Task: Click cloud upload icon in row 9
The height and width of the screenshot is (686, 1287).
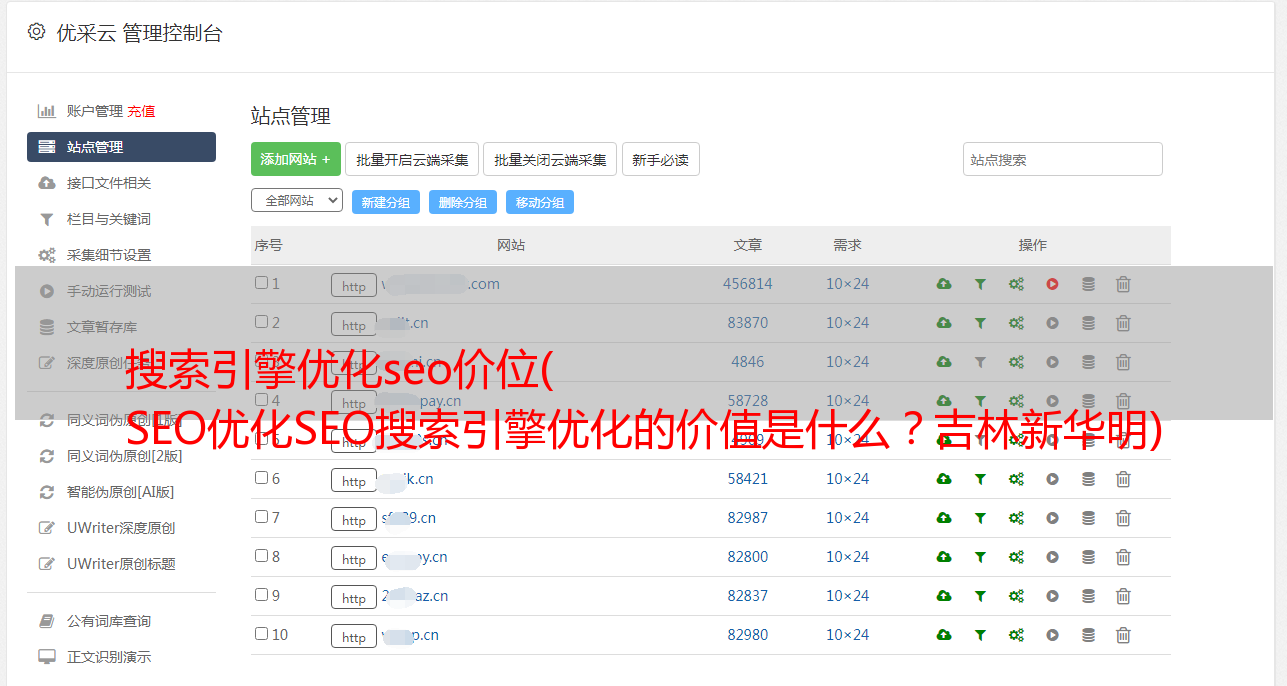Action: tap(944, 596)
